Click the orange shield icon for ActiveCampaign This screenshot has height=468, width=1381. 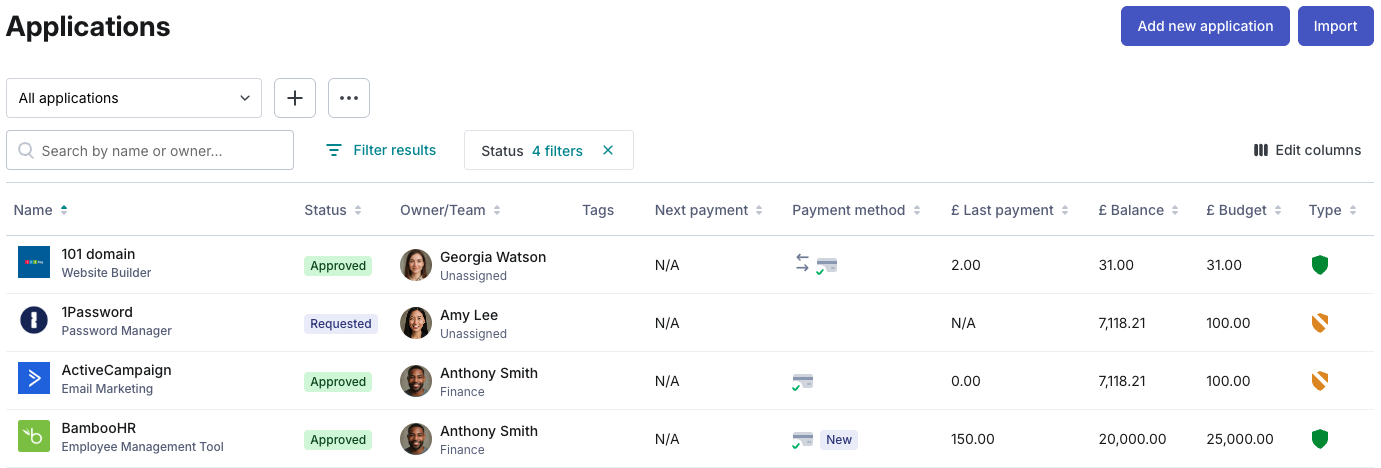1320,381
